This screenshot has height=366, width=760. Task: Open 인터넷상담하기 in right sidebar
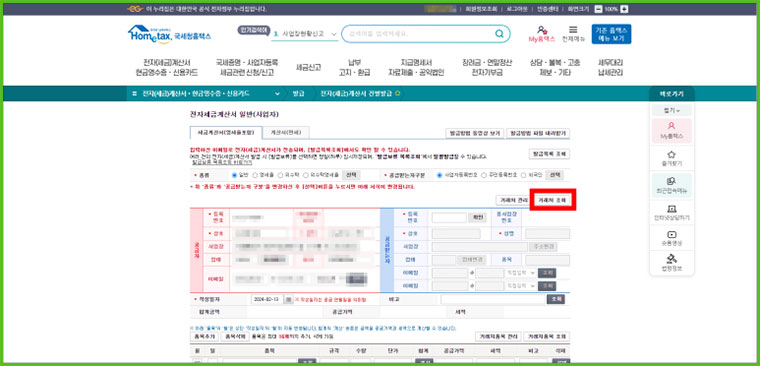tap(671, 213)
